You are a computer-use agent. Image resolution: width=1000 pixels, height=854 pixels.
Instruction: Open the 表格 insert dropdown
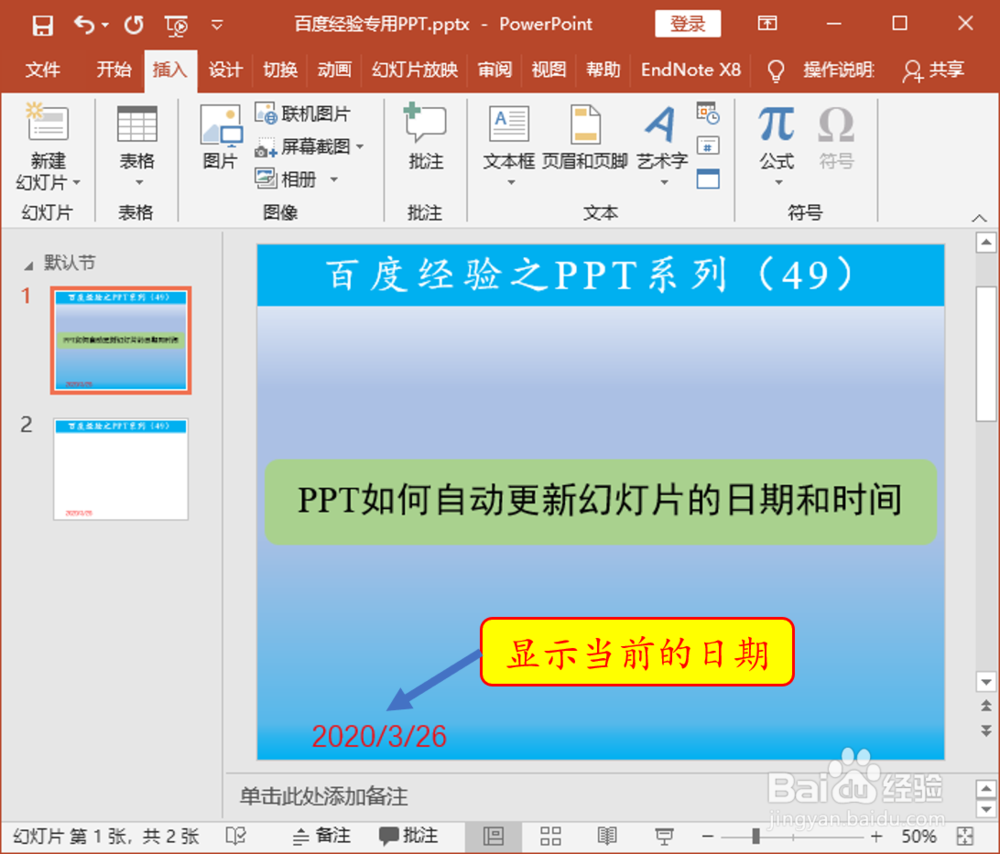click(137, 147)
